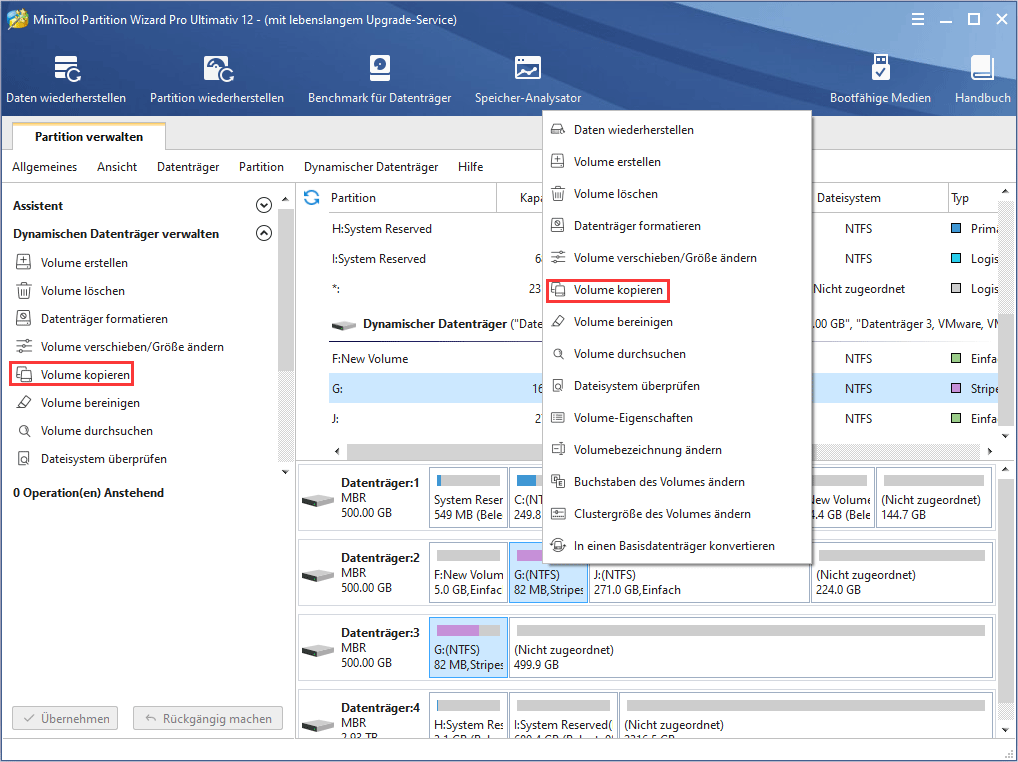
Task: Launch Partition wiederherstellen tool
Action: 217,79
